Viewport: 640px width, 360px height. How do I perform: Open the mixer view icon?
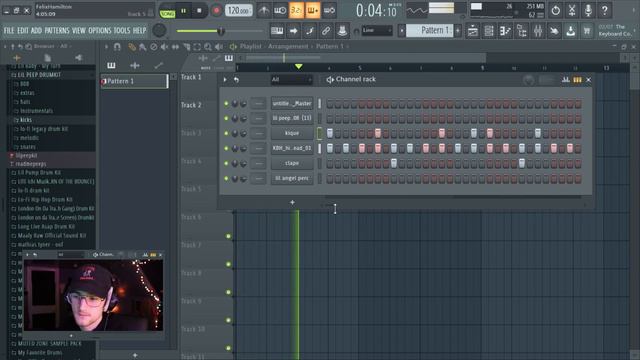[538, 31]
